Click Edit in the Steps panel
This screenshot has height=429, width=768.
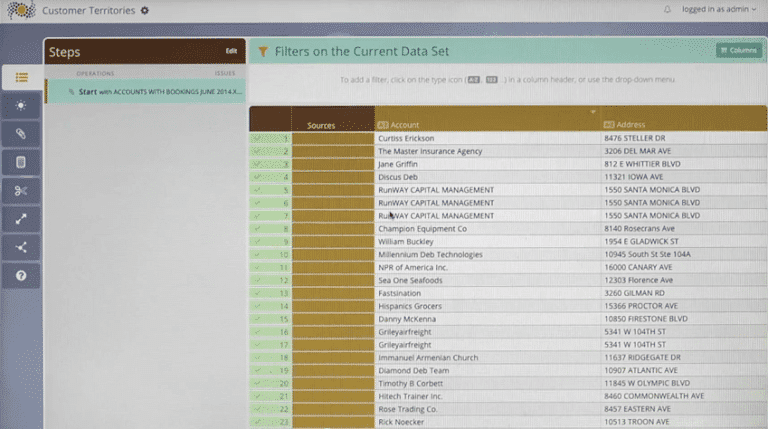[232, 51]
